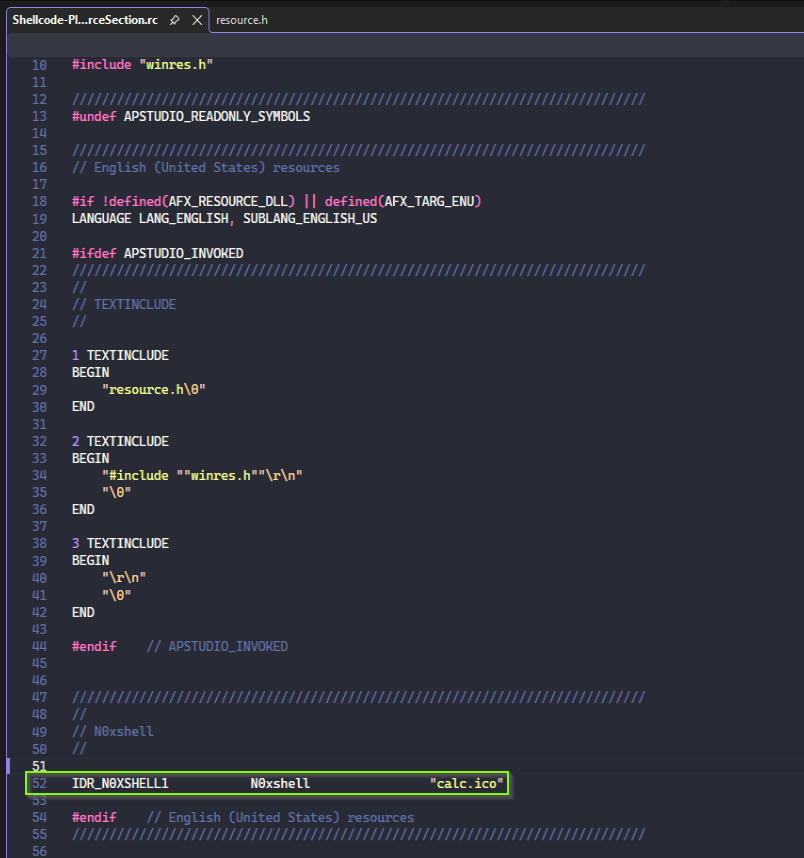Click the N0xshell resource type on line 52
The width and height of the screenshot is (804, 858).
[x=280, y=783]
